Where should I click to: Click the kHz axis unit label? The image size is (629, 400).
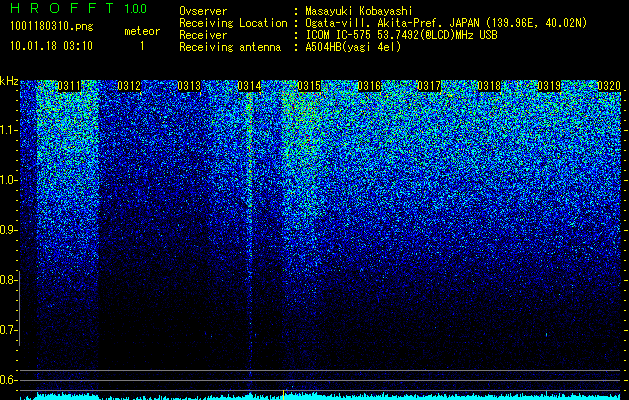click(x=9, y=81)
